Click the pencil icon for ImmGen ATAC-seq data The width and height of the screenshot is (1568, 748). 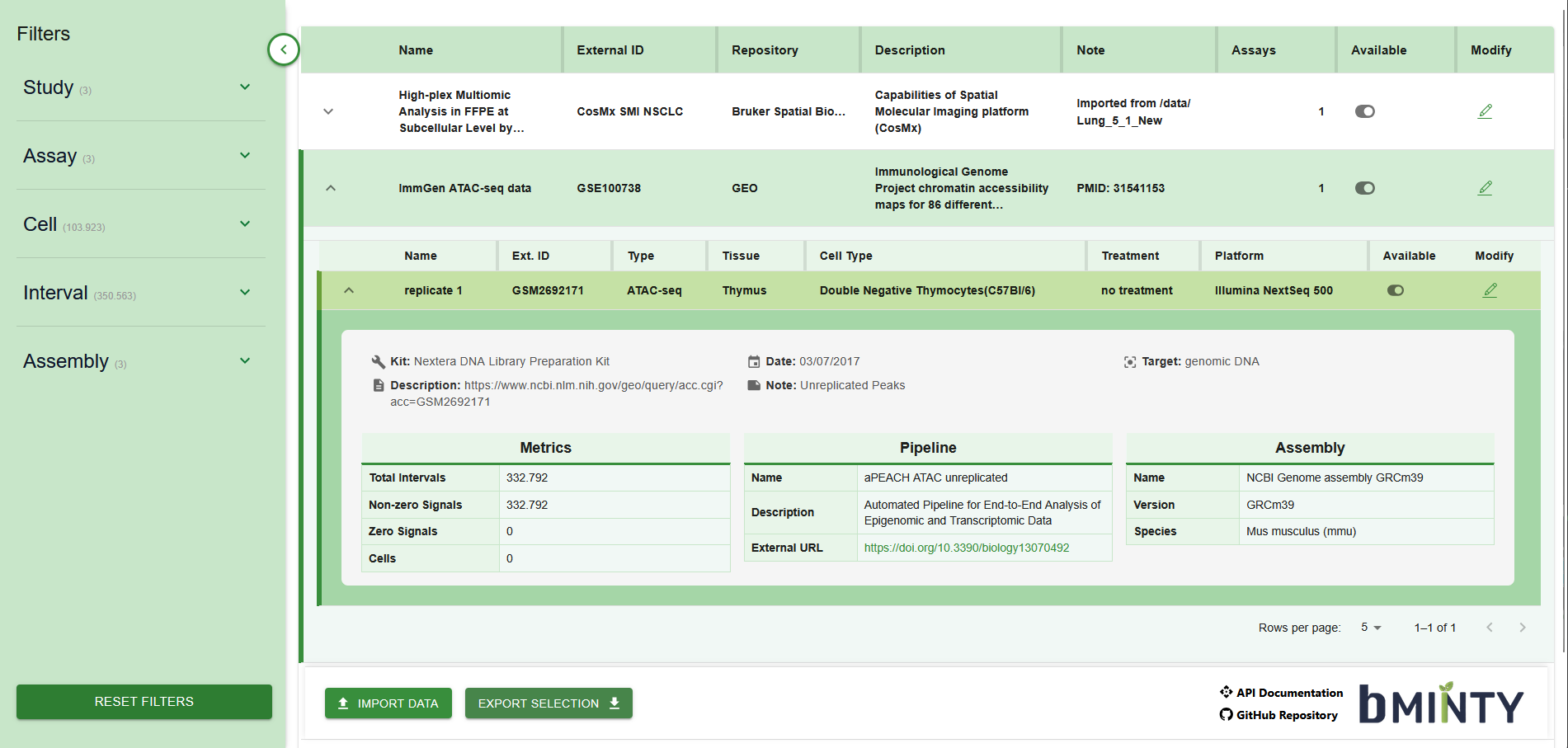pyautogui.click(x=1485, y=188)
